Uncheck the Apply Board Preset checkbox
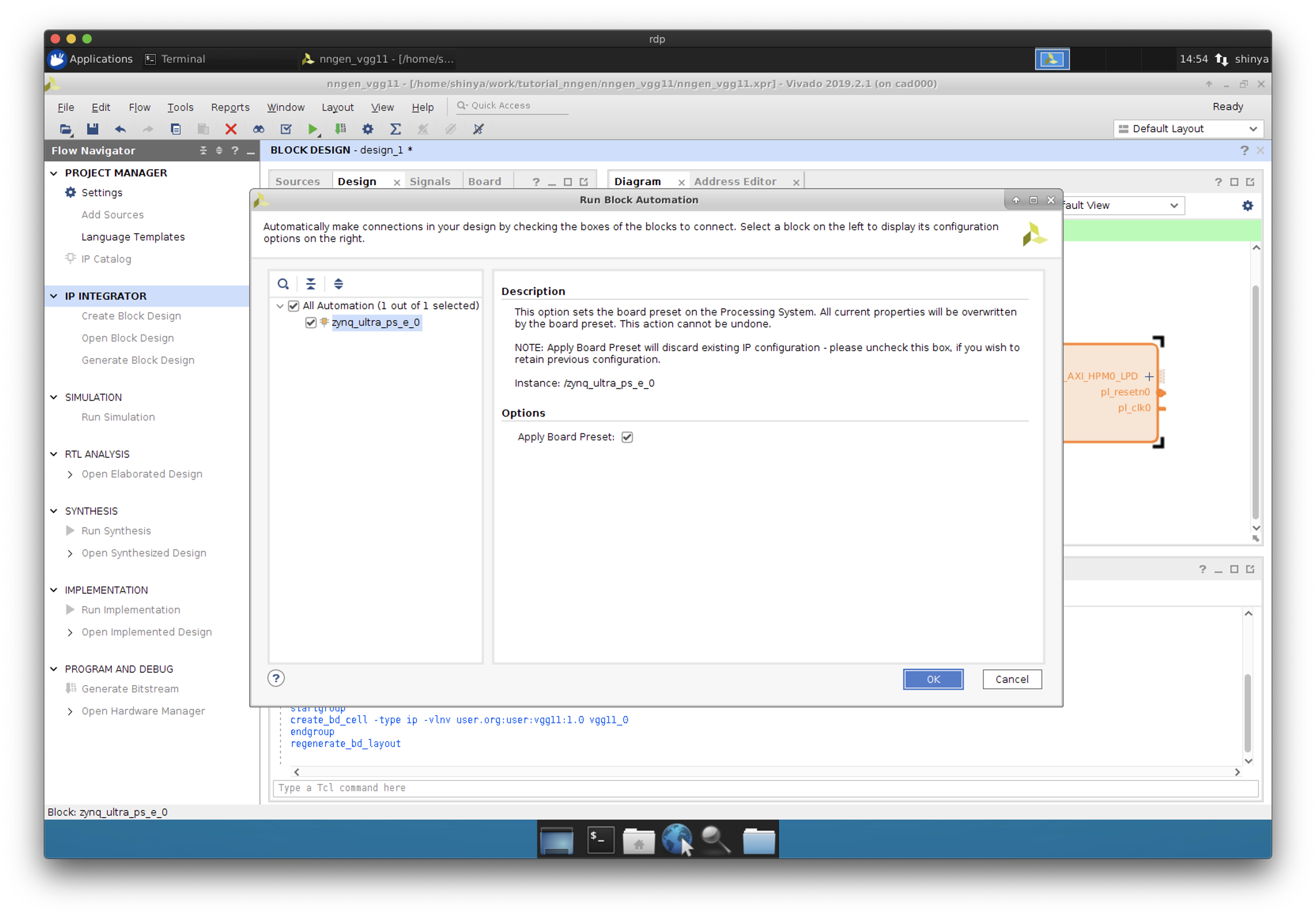Screen dimensions: 1316x917 point(627,437)
